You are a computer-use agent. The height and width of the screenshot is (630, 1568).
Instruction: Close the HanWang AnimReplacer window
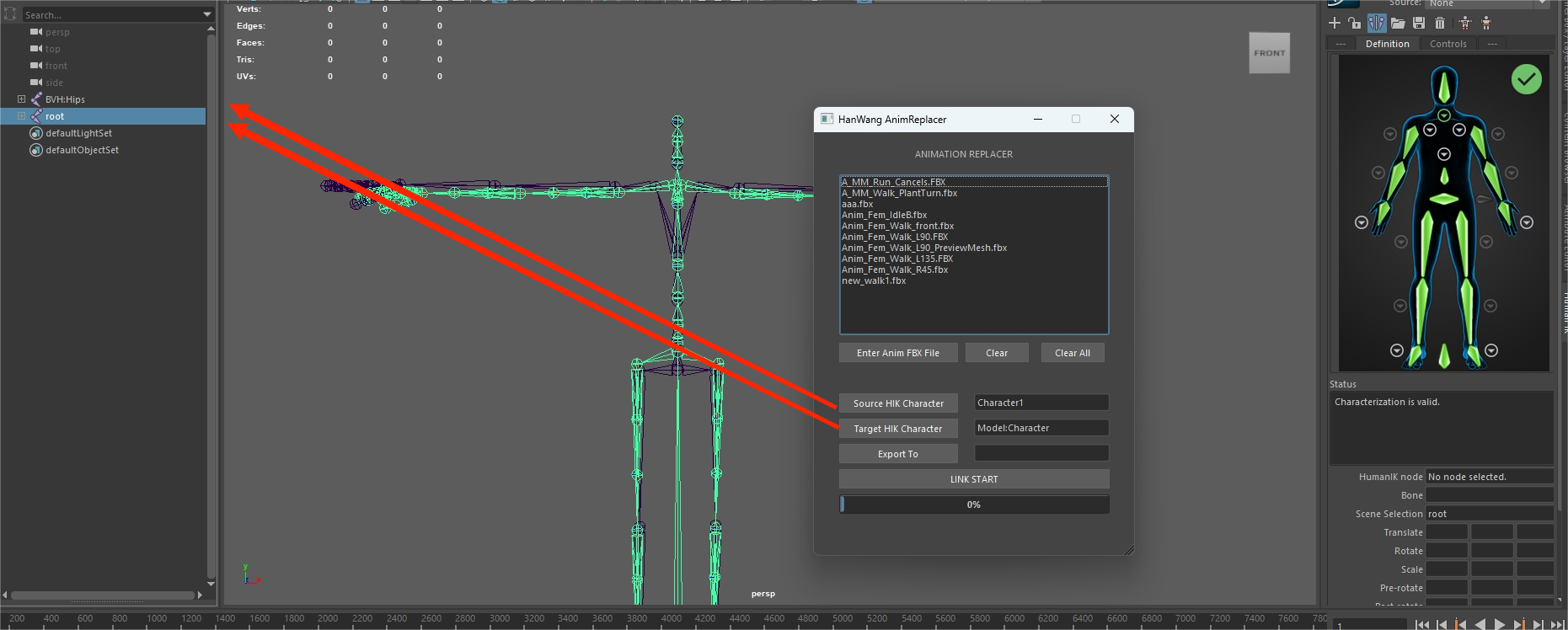tap(1115, 119)
